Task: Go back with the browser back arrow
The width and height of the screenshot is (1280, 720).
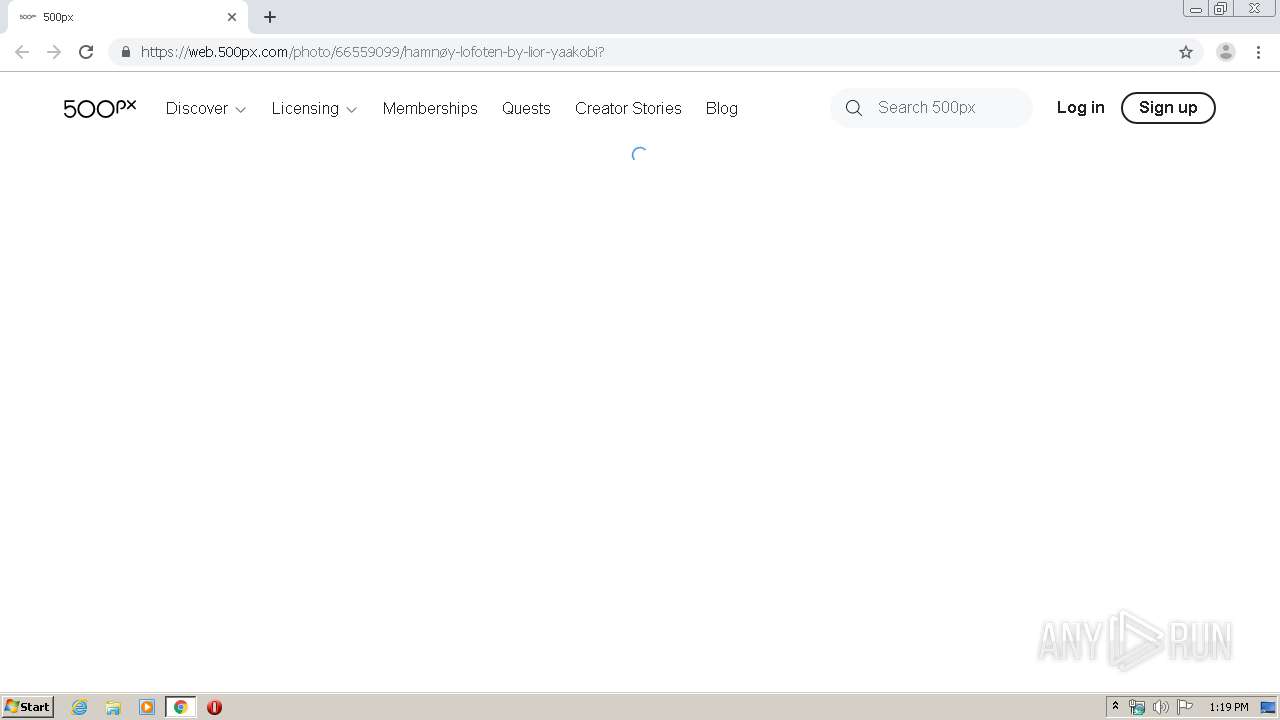Action: 22,52
